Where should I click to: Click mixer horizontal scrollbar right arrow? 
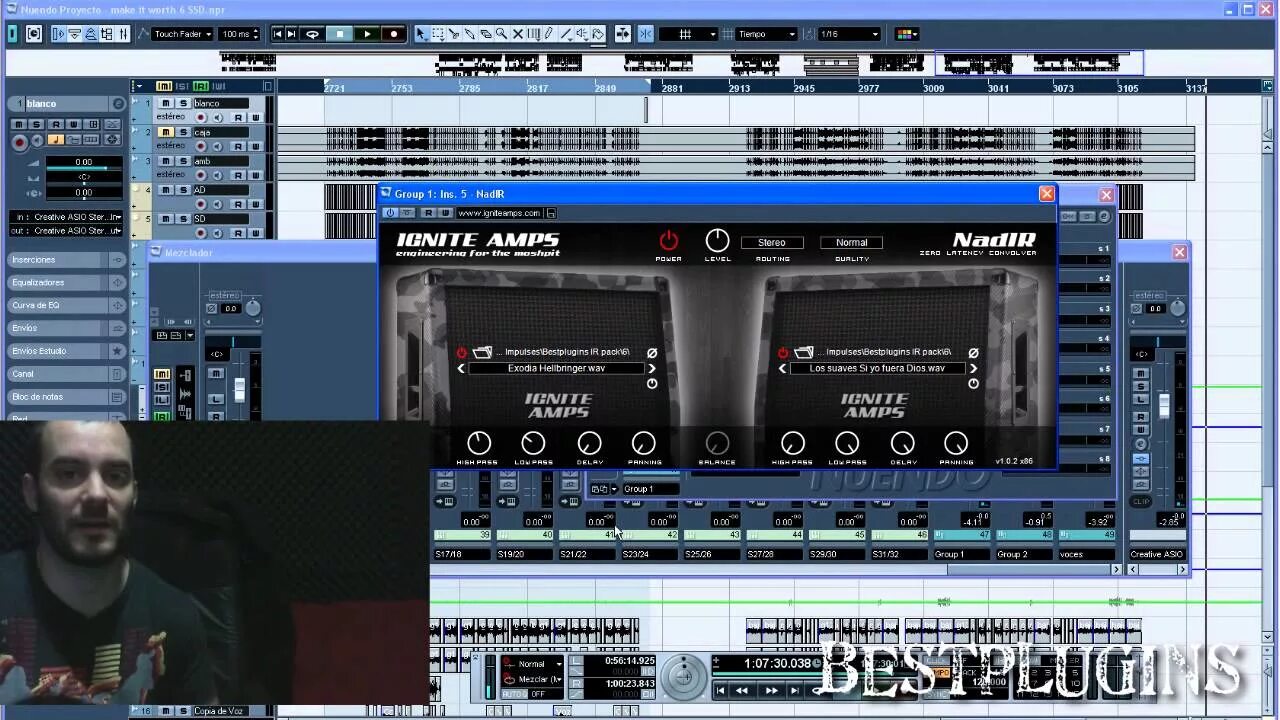point(1117,569)
